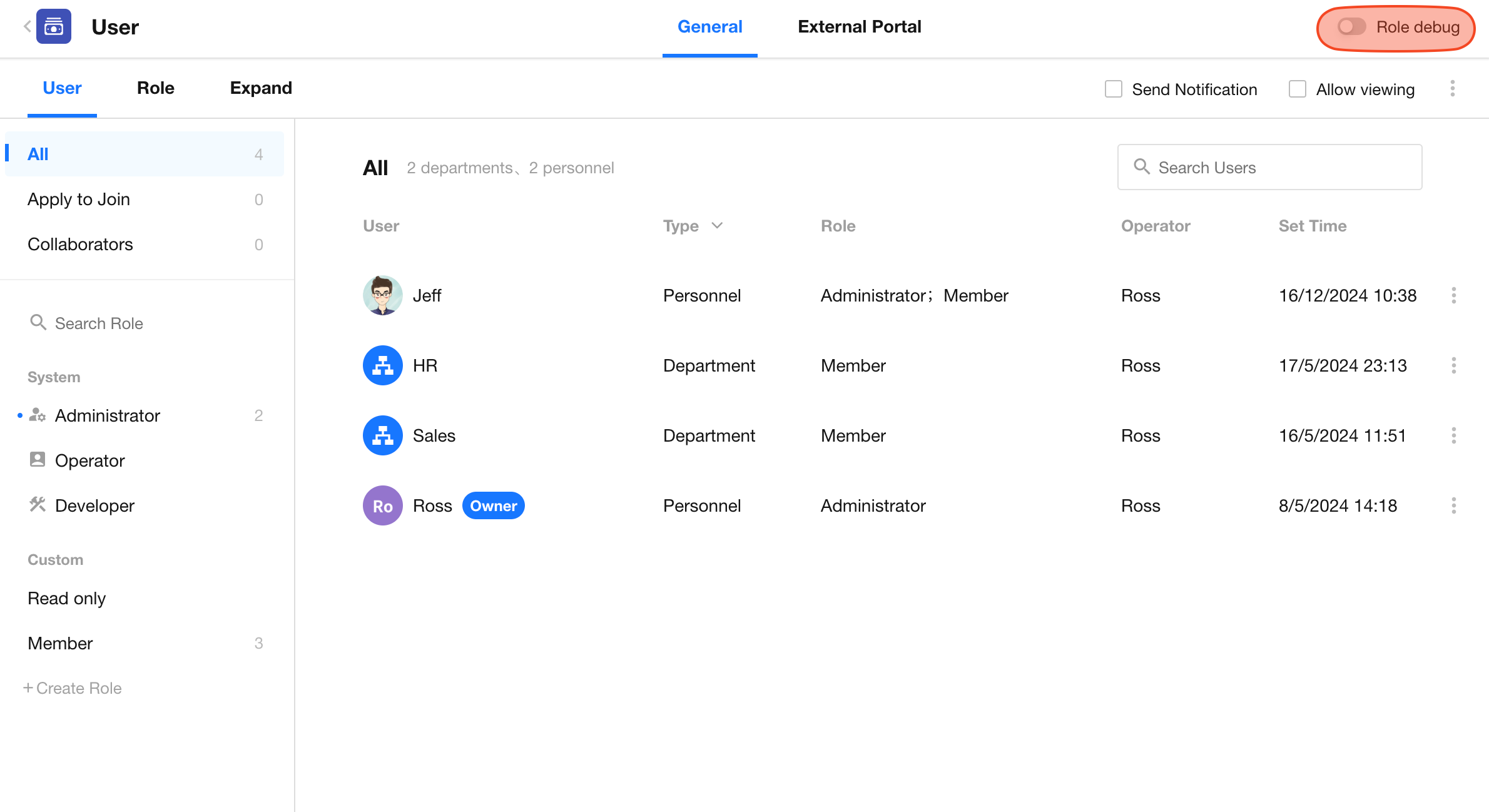
Task: Click the Create Role link
Action: (73, 688)
